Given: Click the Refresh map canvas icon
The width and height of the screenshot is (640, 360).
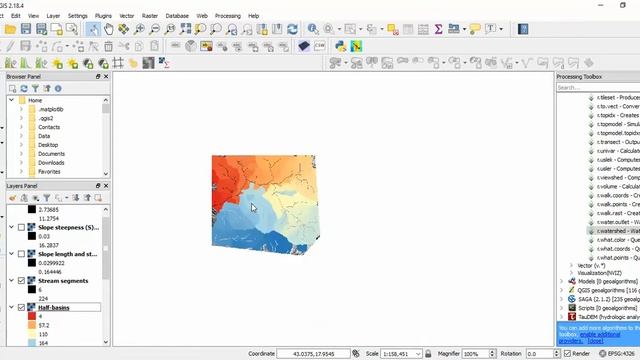Looking at the screenshot, I should point(293,29).
